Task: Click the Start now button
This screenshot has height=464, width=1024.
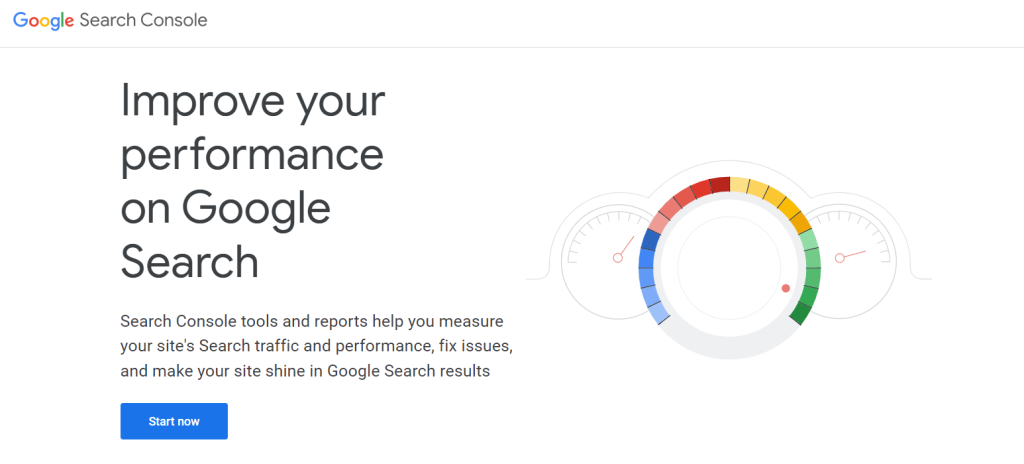Action: point(174,421)
